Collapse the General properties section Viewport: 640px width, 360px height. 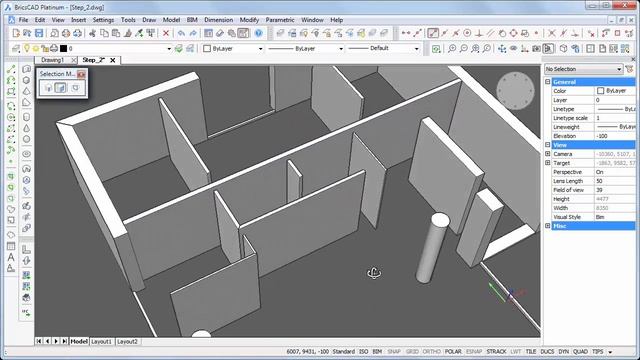pyautogui.click(x=548, y=82)
